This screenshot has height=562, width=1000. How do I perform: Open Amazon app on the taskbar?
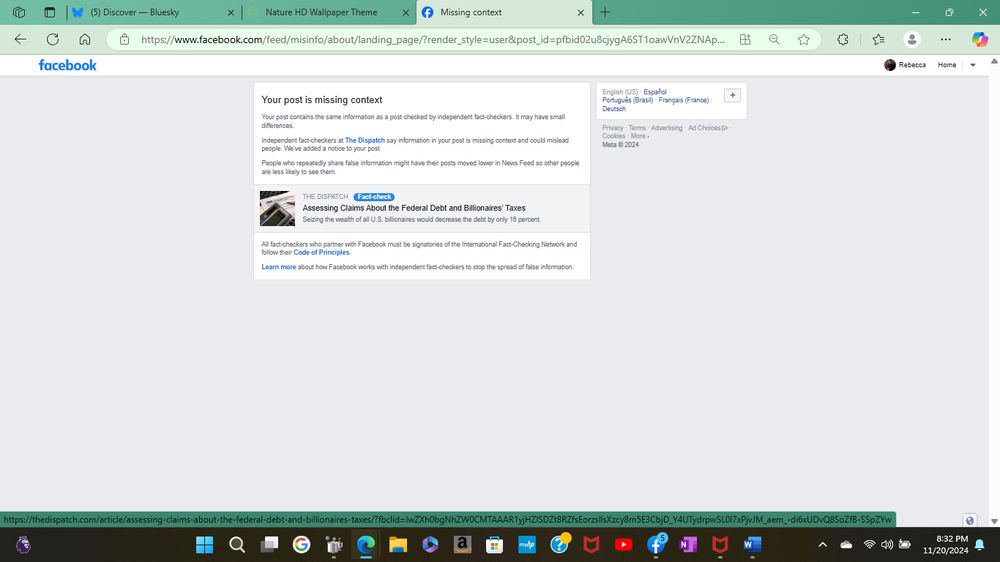(462, 545)
